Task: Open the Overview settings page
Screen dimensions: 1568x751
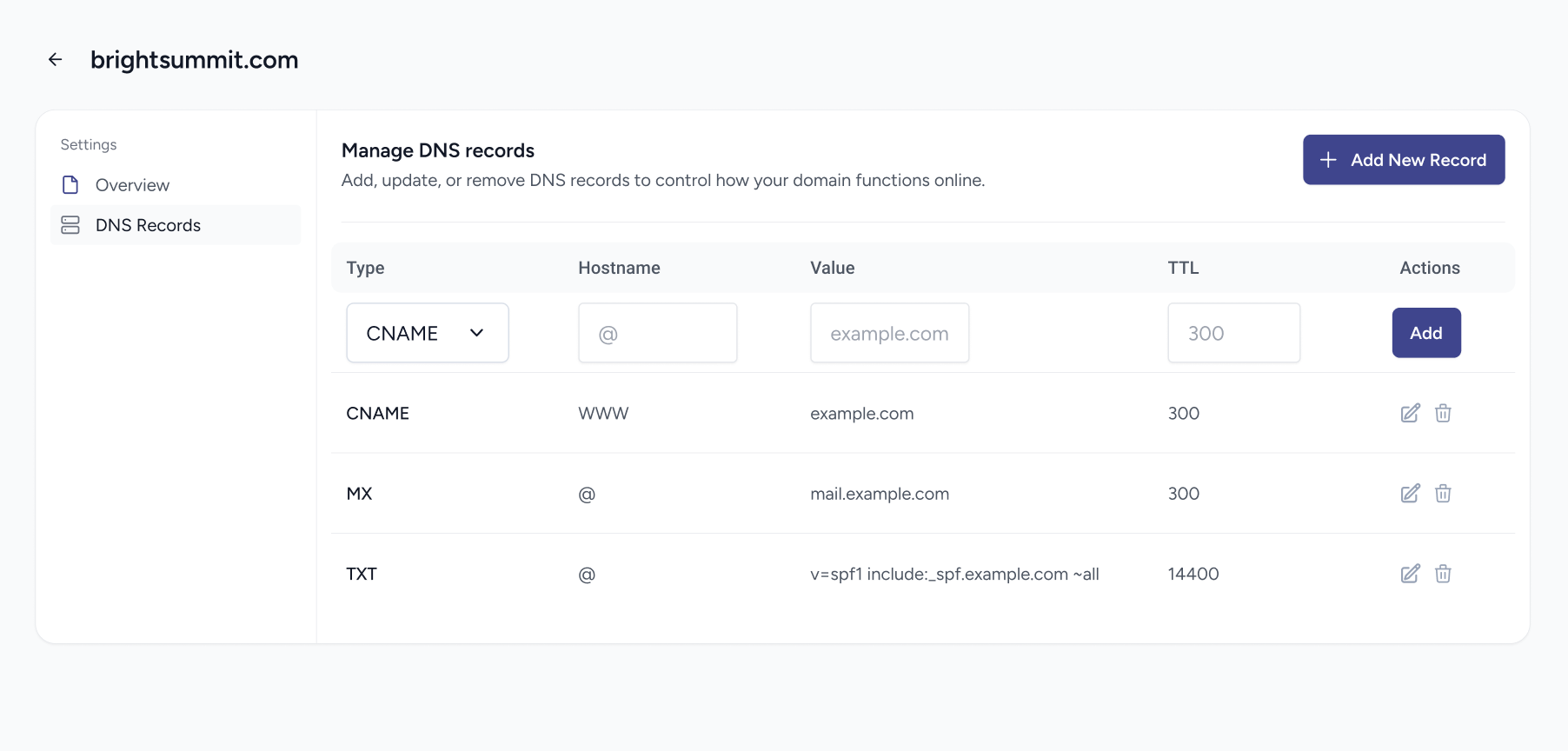Action: (x=132, y=185)
